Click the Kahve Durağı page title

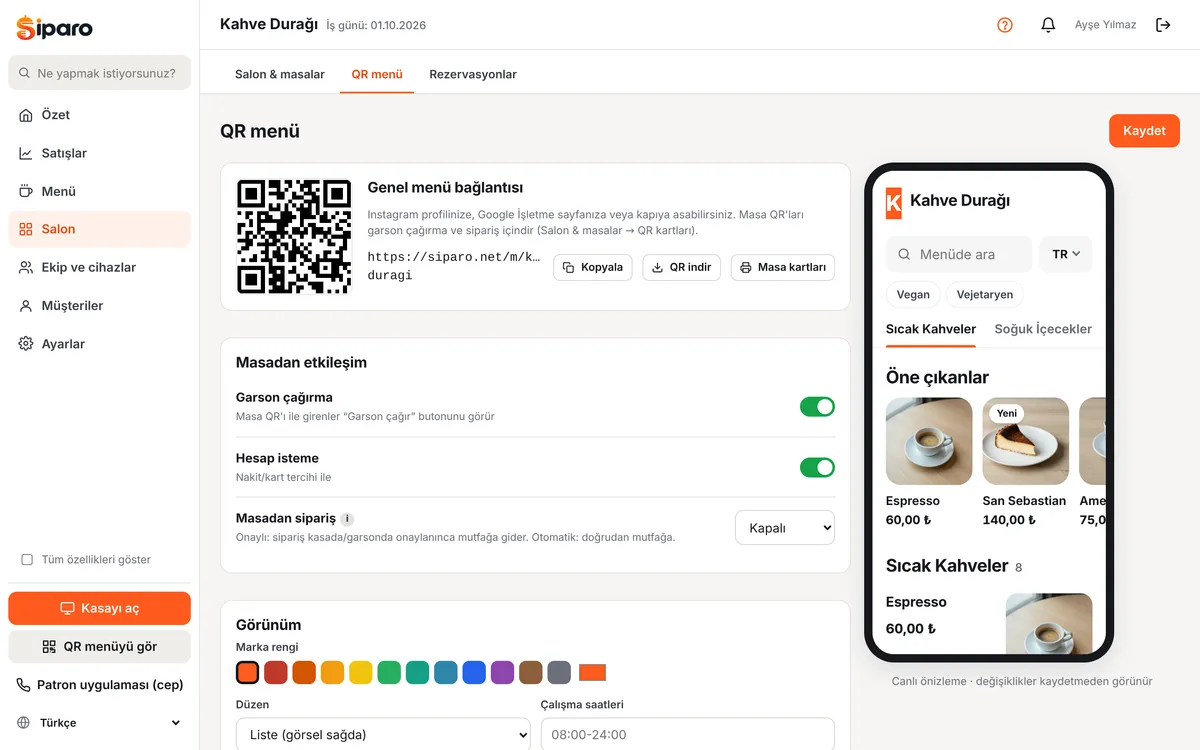click(x=269, y=24)
